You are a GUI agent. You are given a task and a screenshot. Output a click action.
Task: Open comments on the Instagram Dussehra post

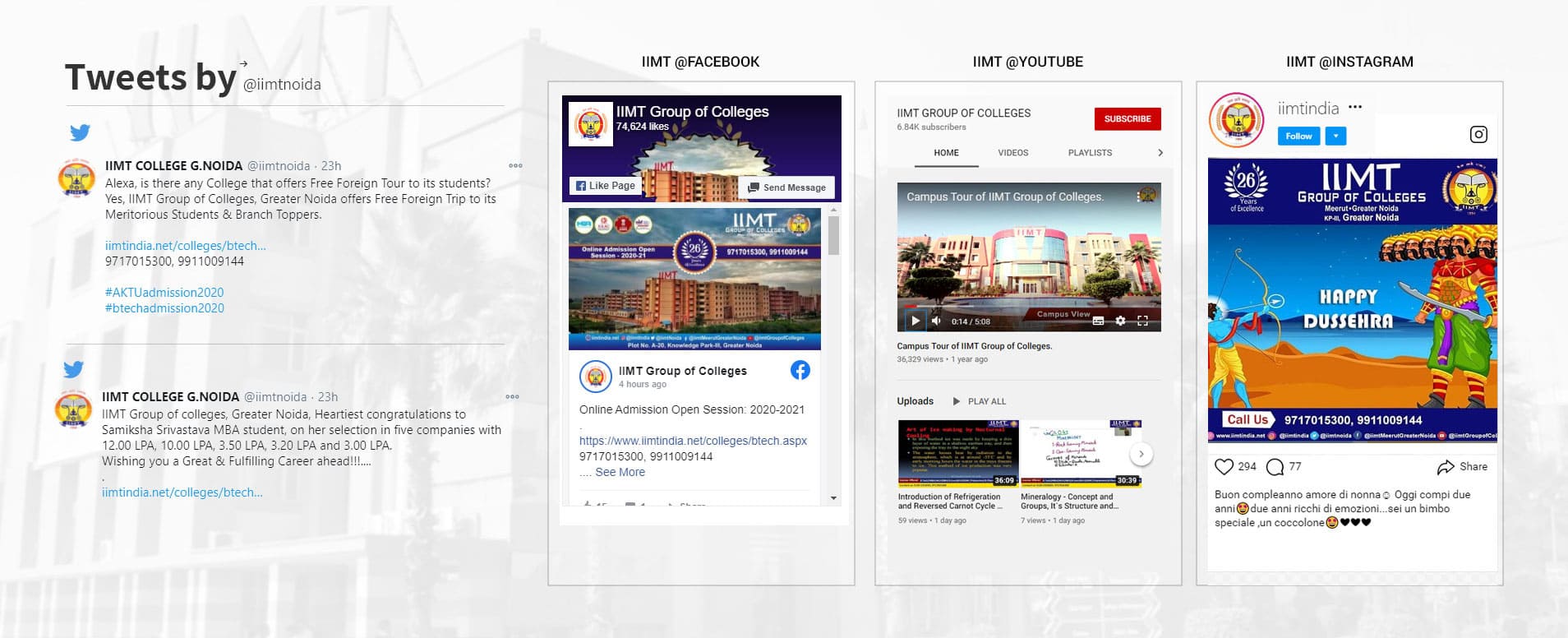(1275, 467)
